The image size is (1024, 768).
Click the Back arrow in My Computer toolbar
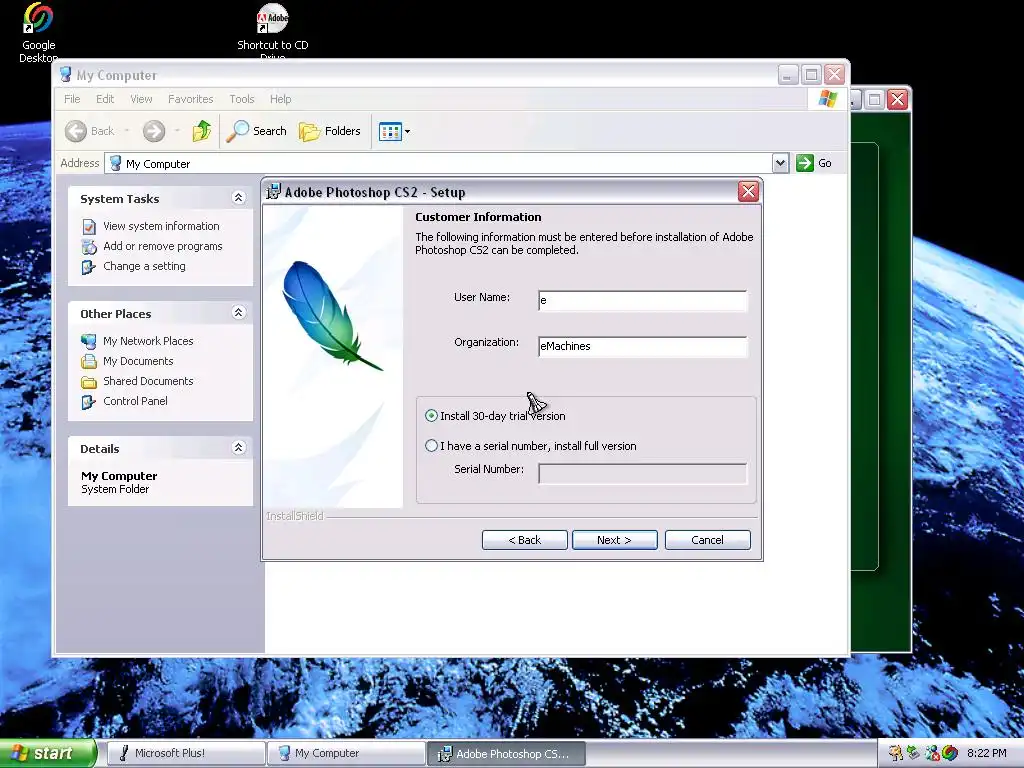[x=76, y=131]
